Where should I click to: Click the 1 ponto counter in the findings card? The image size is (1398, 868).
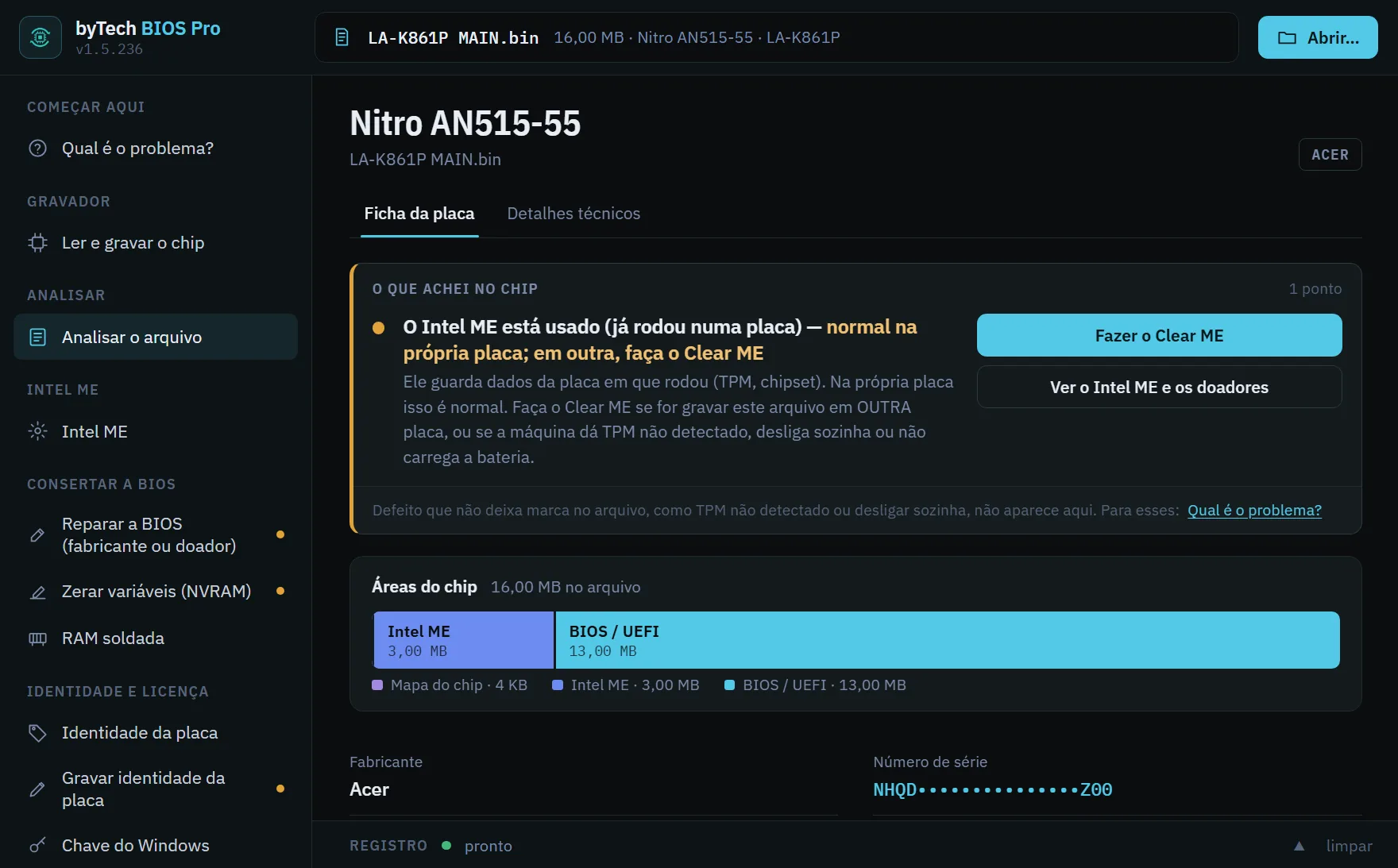click(1315, 289)
